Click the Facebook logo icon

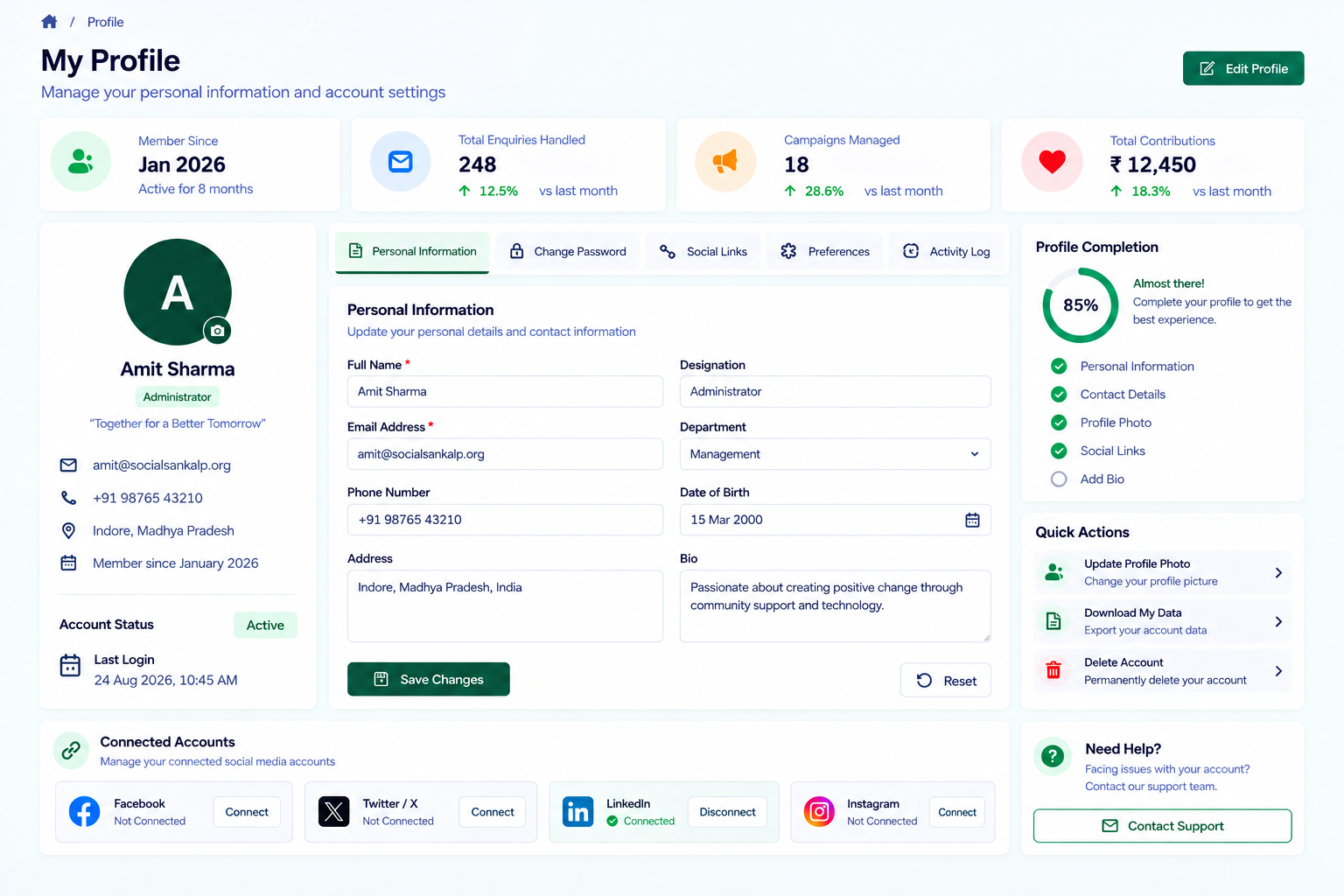tap(85, 812)
